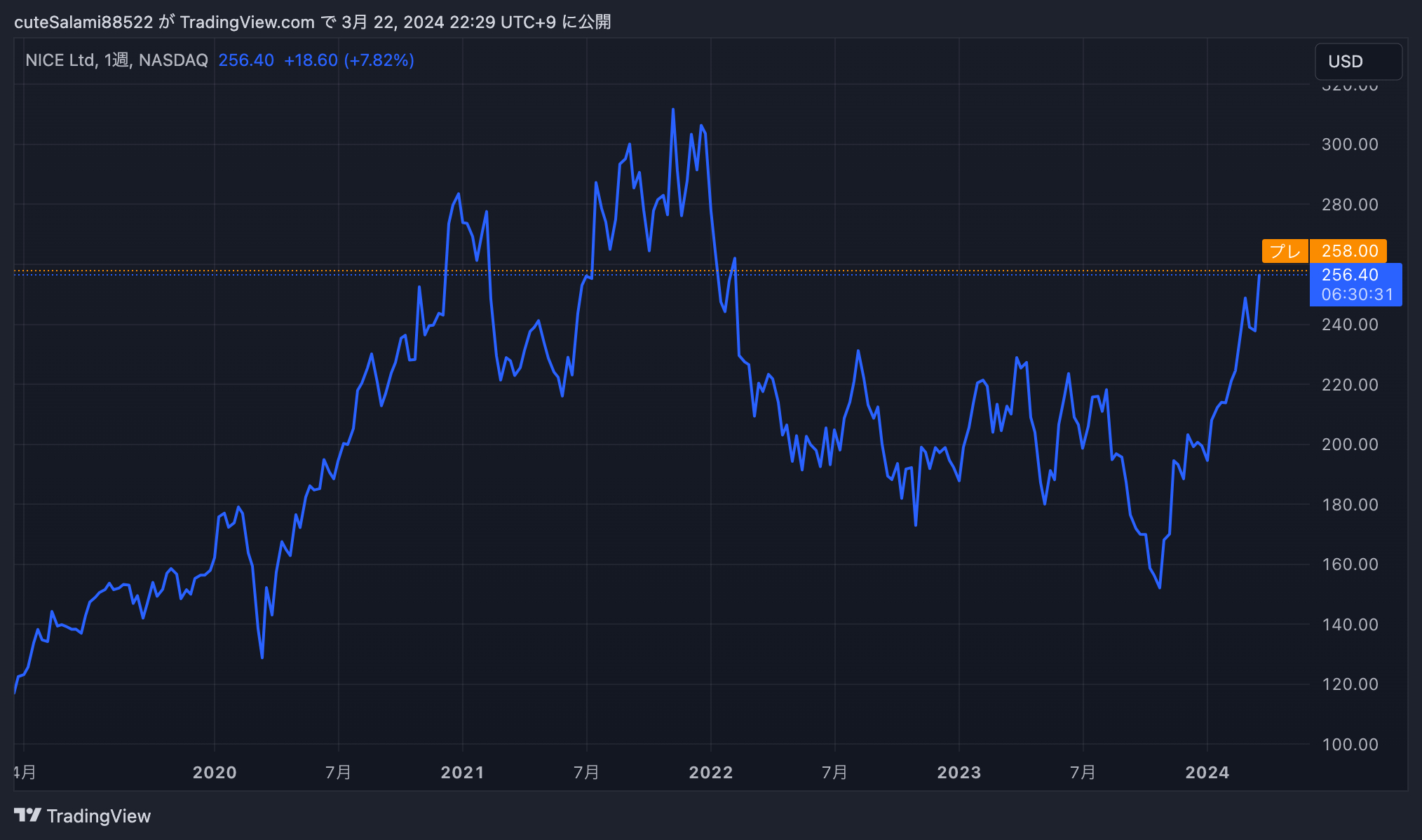Click the blue 256.40 current price label
Screen dimensions: 1422x840
(x=1350, y=275)
